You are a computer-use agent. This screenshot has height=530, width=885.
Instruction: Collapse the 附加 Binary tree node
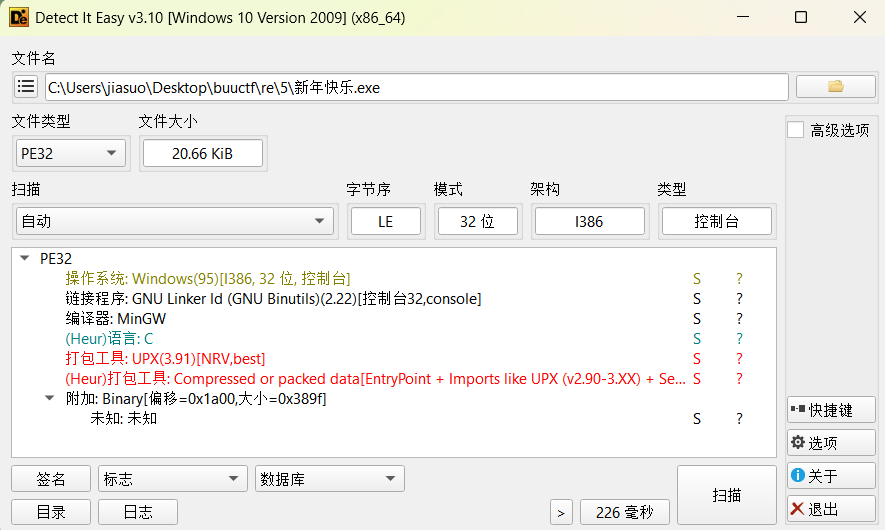pyautogui.click(x=50, y=398)
